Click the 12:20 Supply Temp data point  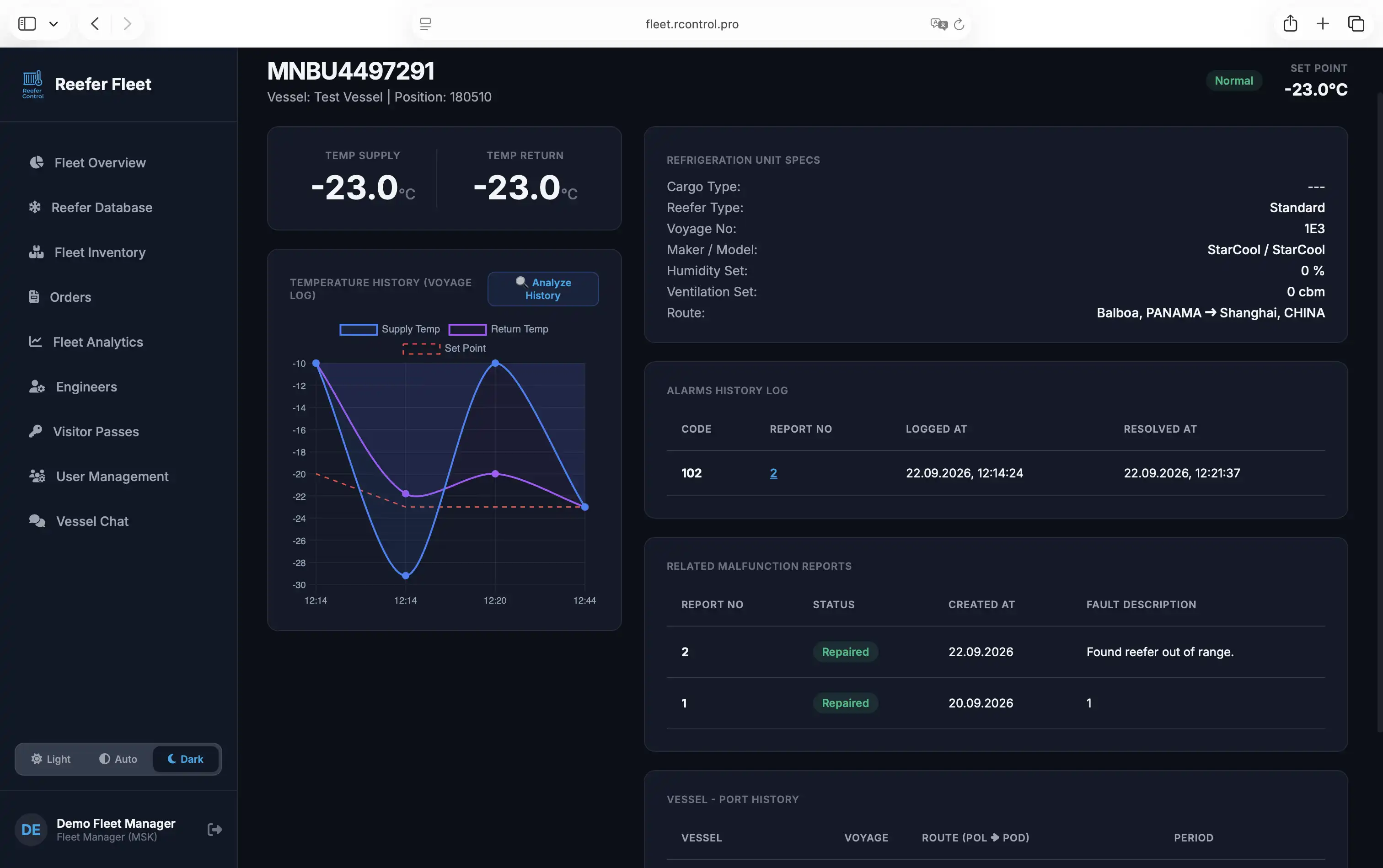[x=495, y=363]
